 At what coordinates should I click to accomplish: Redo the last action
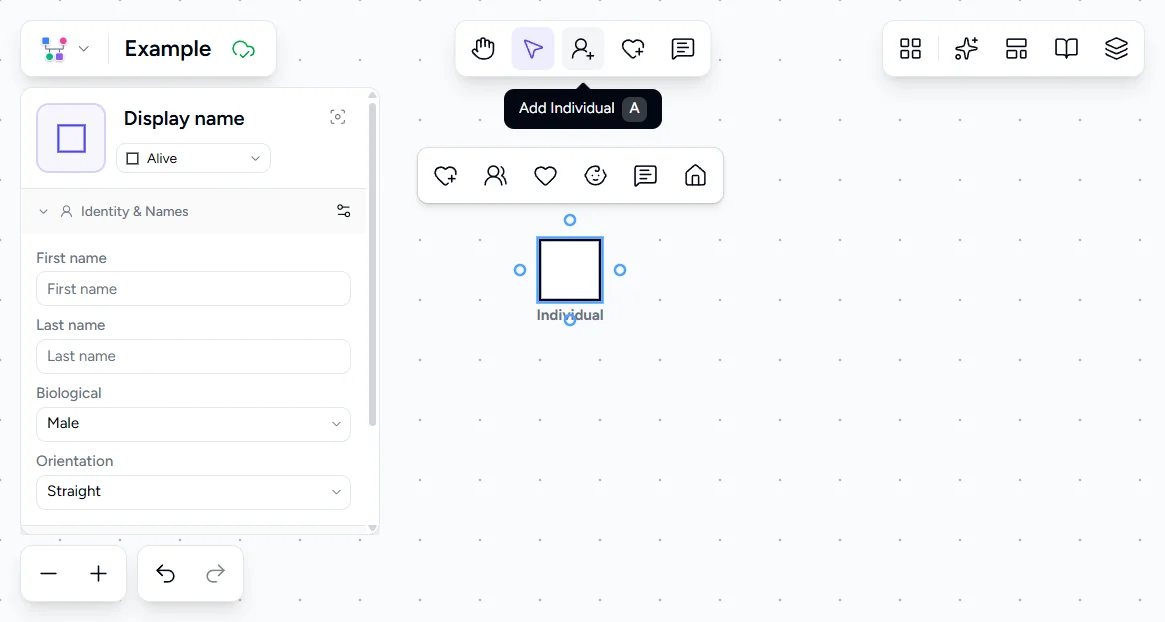pos(215,574)
